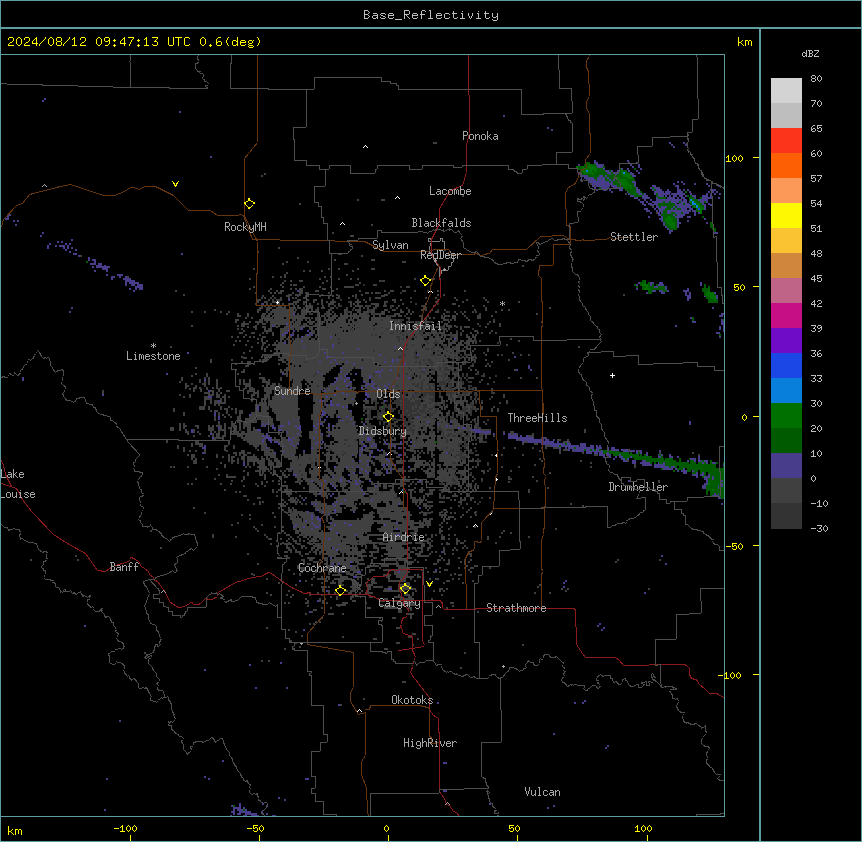
Task: Click the Strathmore label
Action: 516,608
